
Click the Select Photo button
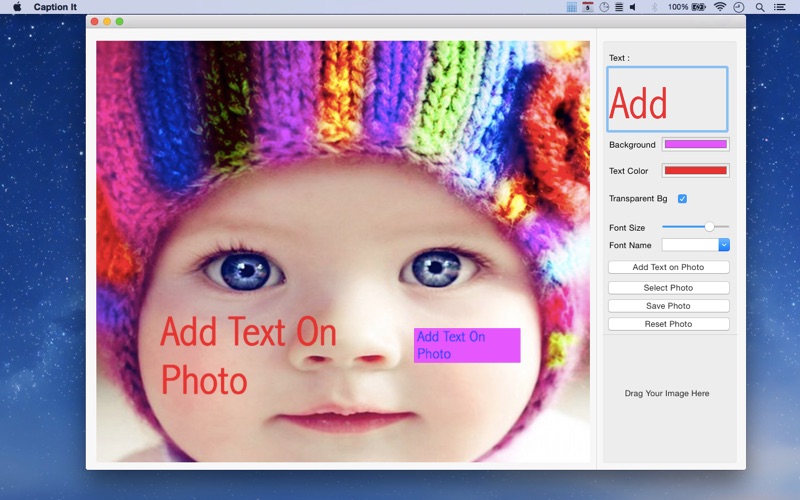pos(668,288)
